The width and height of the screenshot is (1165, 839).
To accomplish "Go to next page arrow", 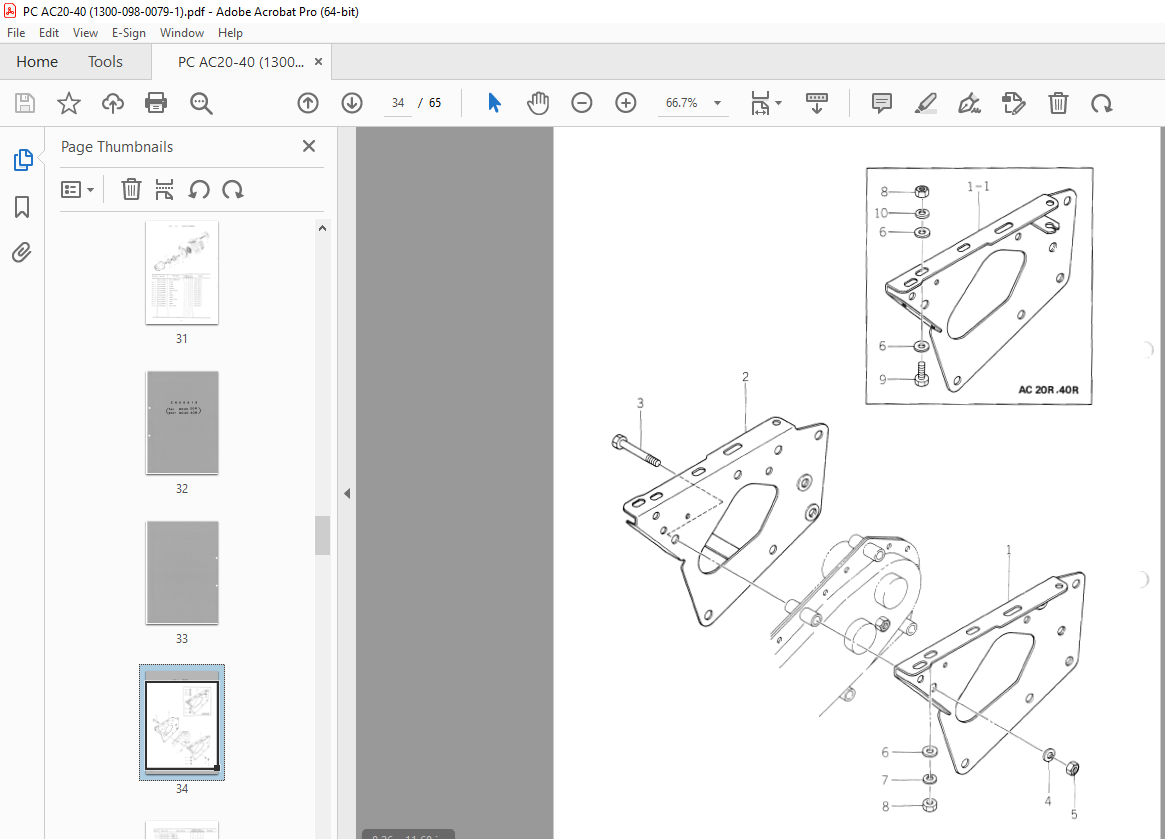I will pyautogui.click(x=352, y=103).
